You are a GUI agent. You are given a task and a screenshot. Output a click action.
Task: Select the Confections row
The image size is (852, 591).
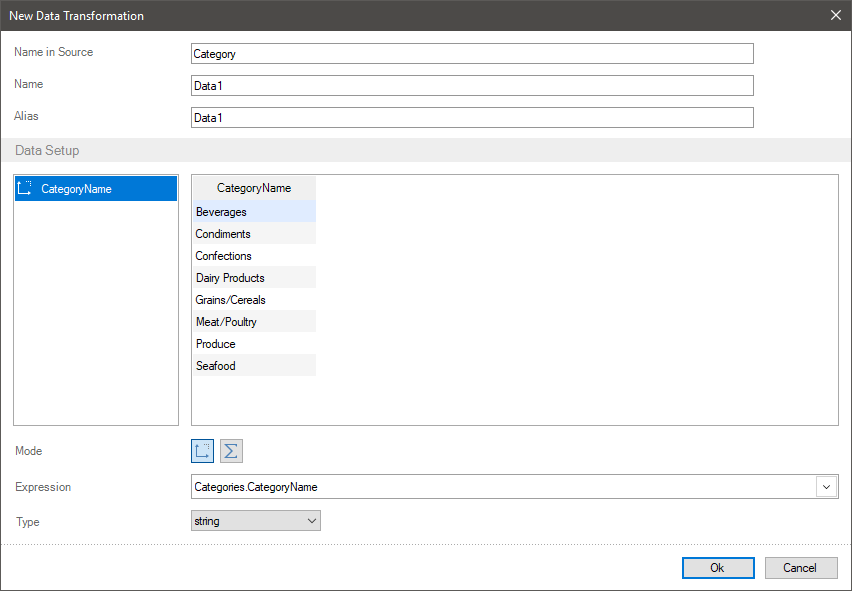coord(254,256)
